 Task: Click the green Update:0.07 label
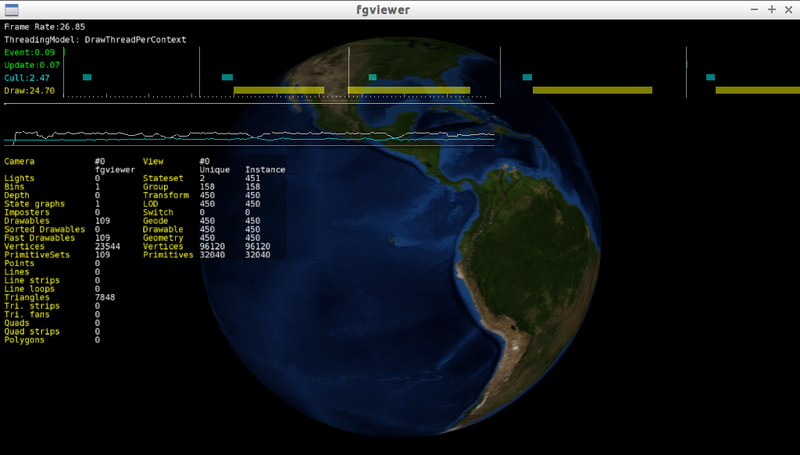pyautogui.click(x=32, y=65)
